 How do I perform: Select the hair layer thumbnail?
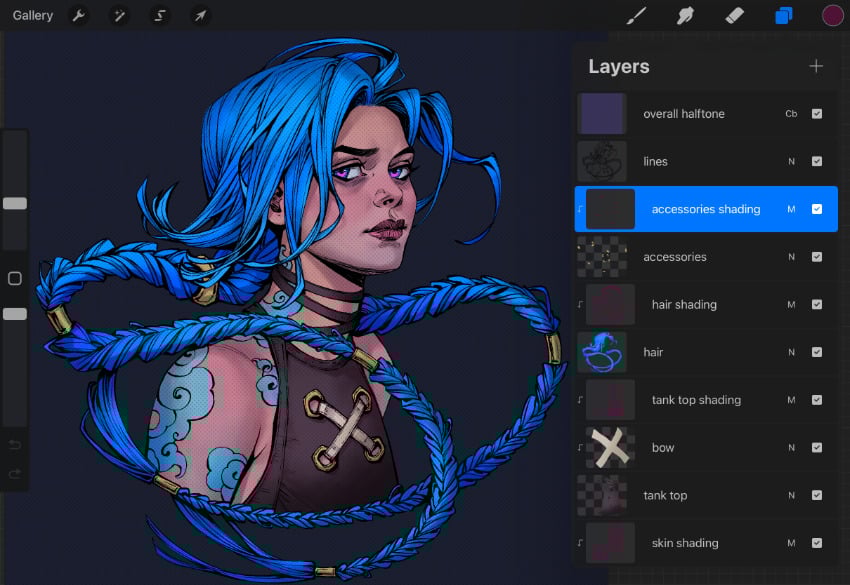coord(602,352)
